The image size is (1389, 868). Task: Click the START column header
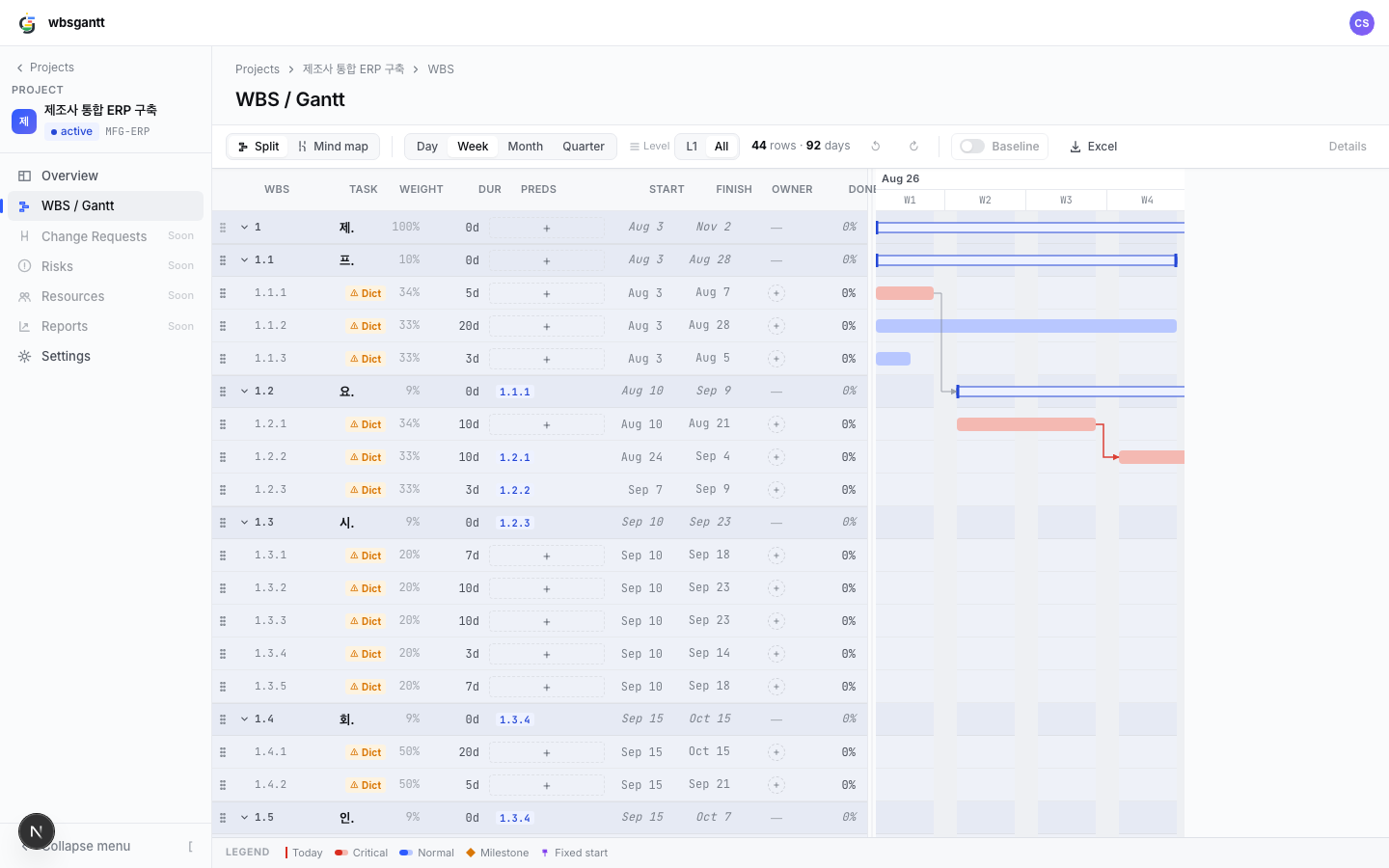coord(667,189)
